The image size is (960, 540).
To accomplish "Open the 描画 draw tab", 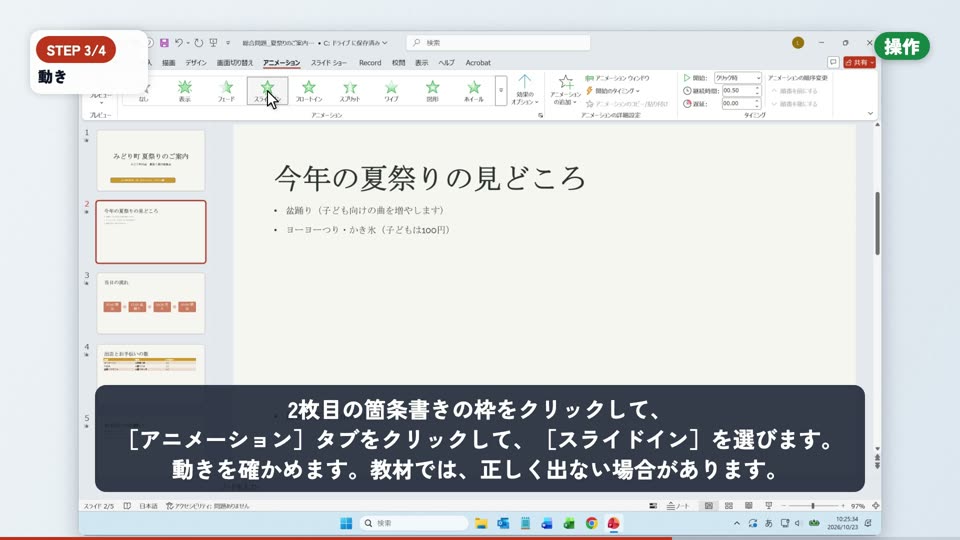I will click(x=168, y=62).
